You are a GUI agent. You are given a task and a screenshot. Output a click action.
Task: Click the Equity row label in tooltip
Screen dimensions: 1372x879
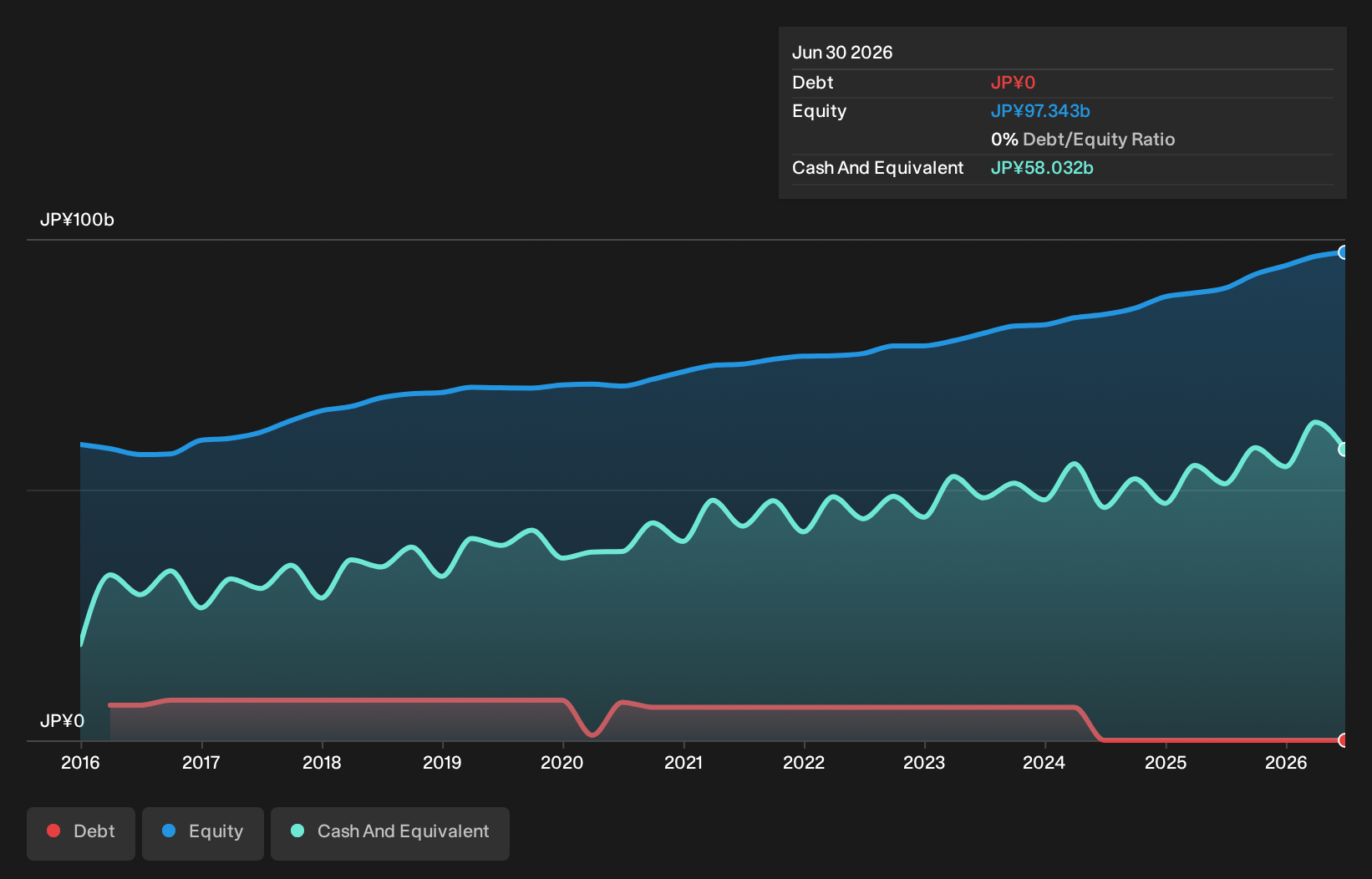(820, 111)
